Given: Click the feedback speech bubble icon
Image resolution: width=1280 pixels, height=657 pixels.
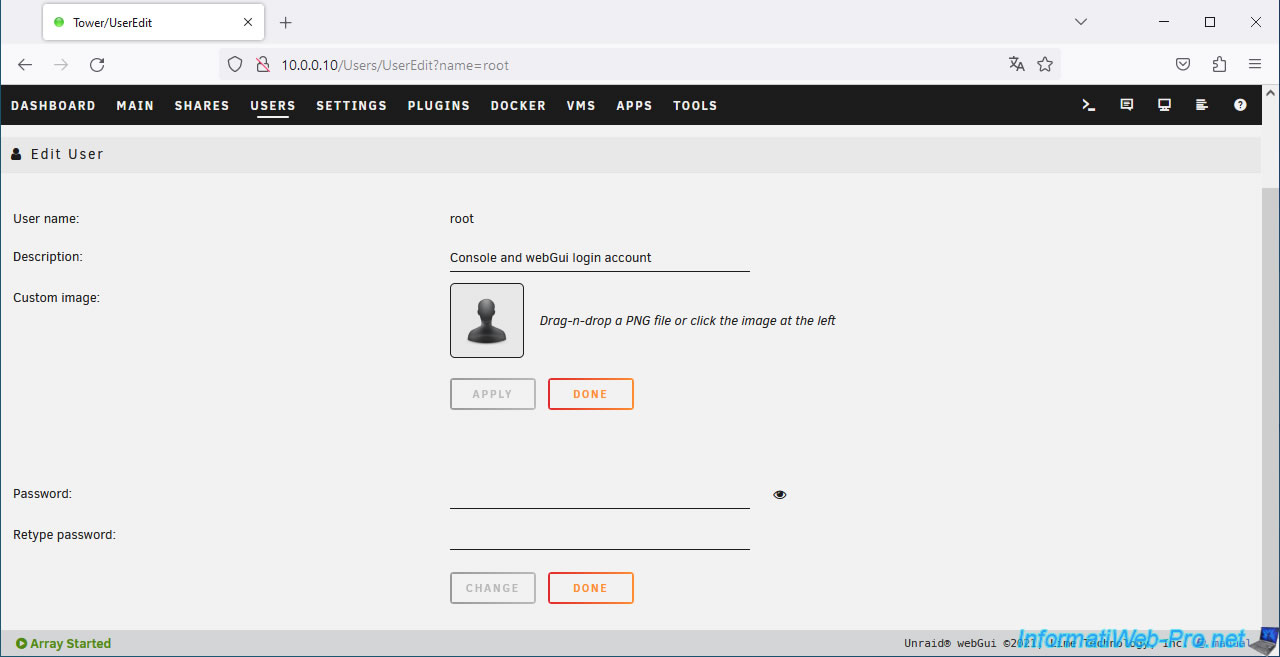Looking at the screenshot, I should [1127, 105].
